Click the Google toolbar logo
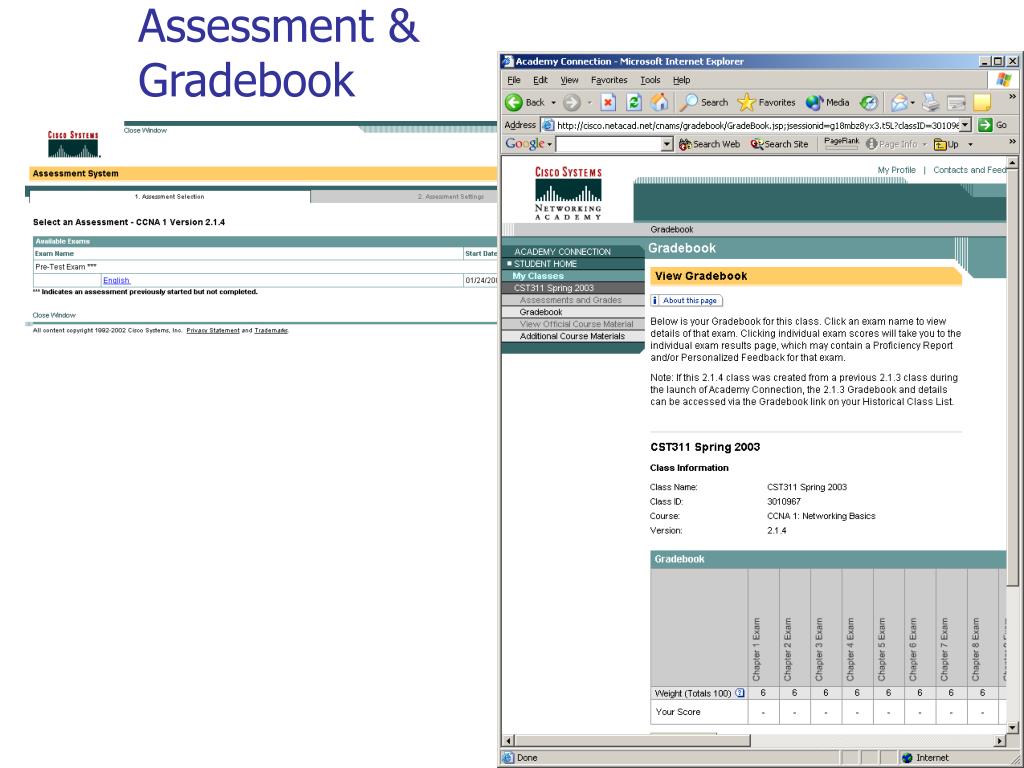This screenshot has width=1024, height=768. point(524,144)
